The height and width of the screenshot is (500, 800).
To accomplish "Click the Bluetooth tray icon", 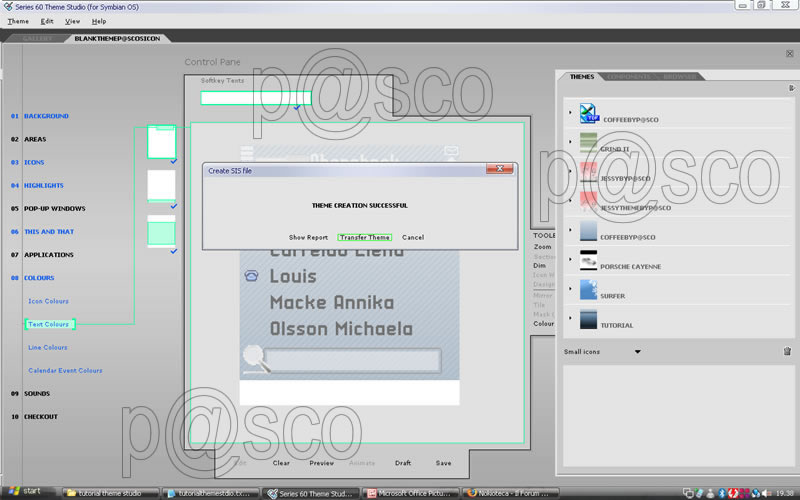I will (721, 493).
